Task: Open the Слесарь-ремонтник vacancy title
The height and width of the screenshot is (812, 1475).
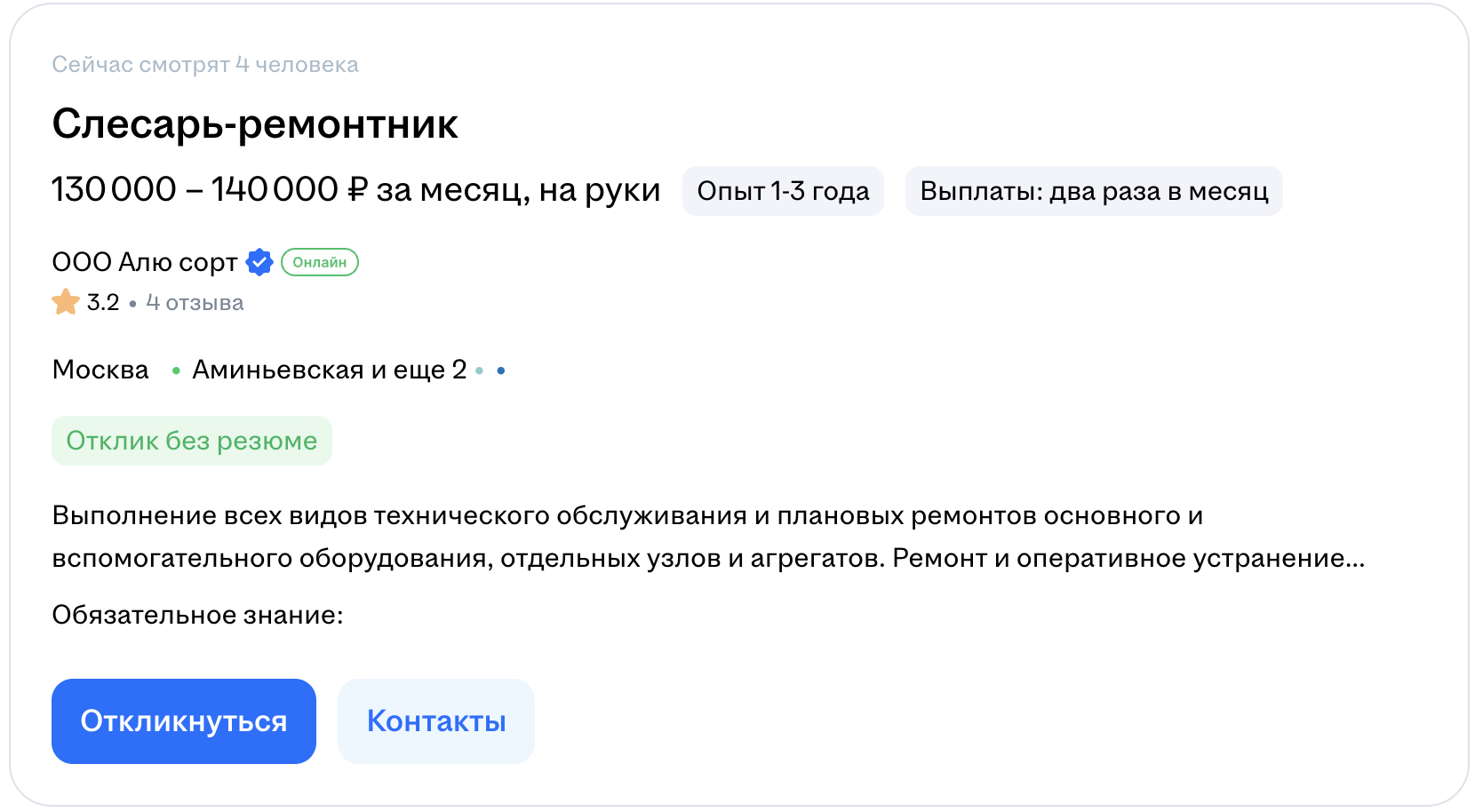Action: (x=255, y=124)
